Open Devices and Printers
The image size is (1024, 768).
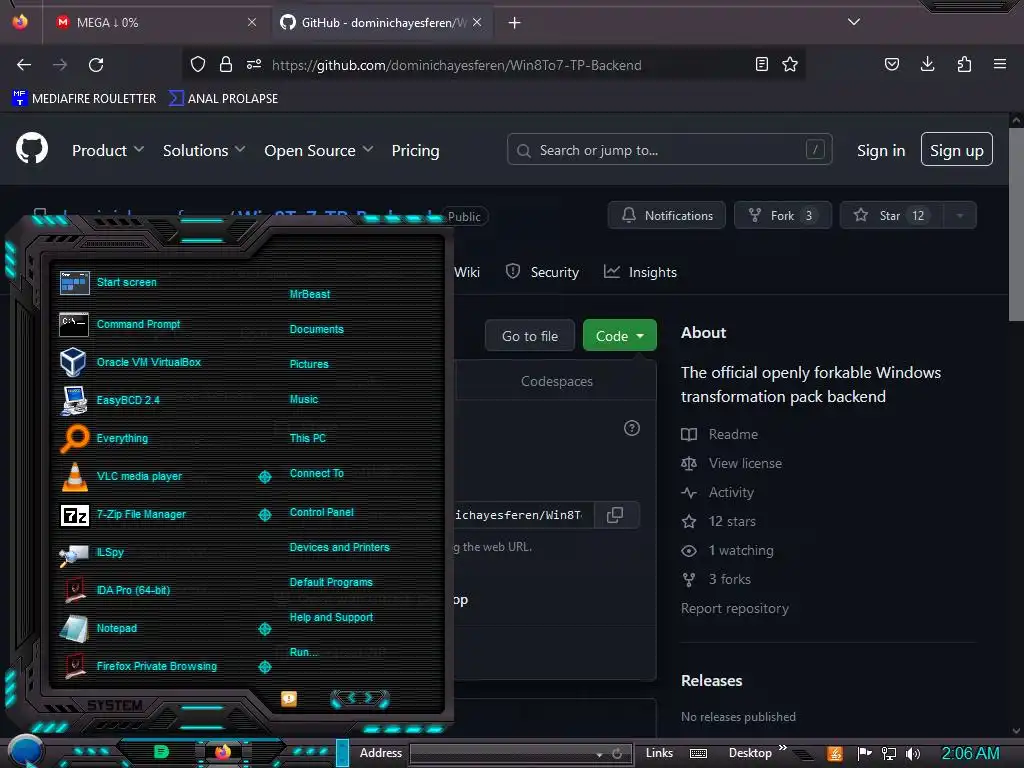pyautogui.click(x=339, y=548)
